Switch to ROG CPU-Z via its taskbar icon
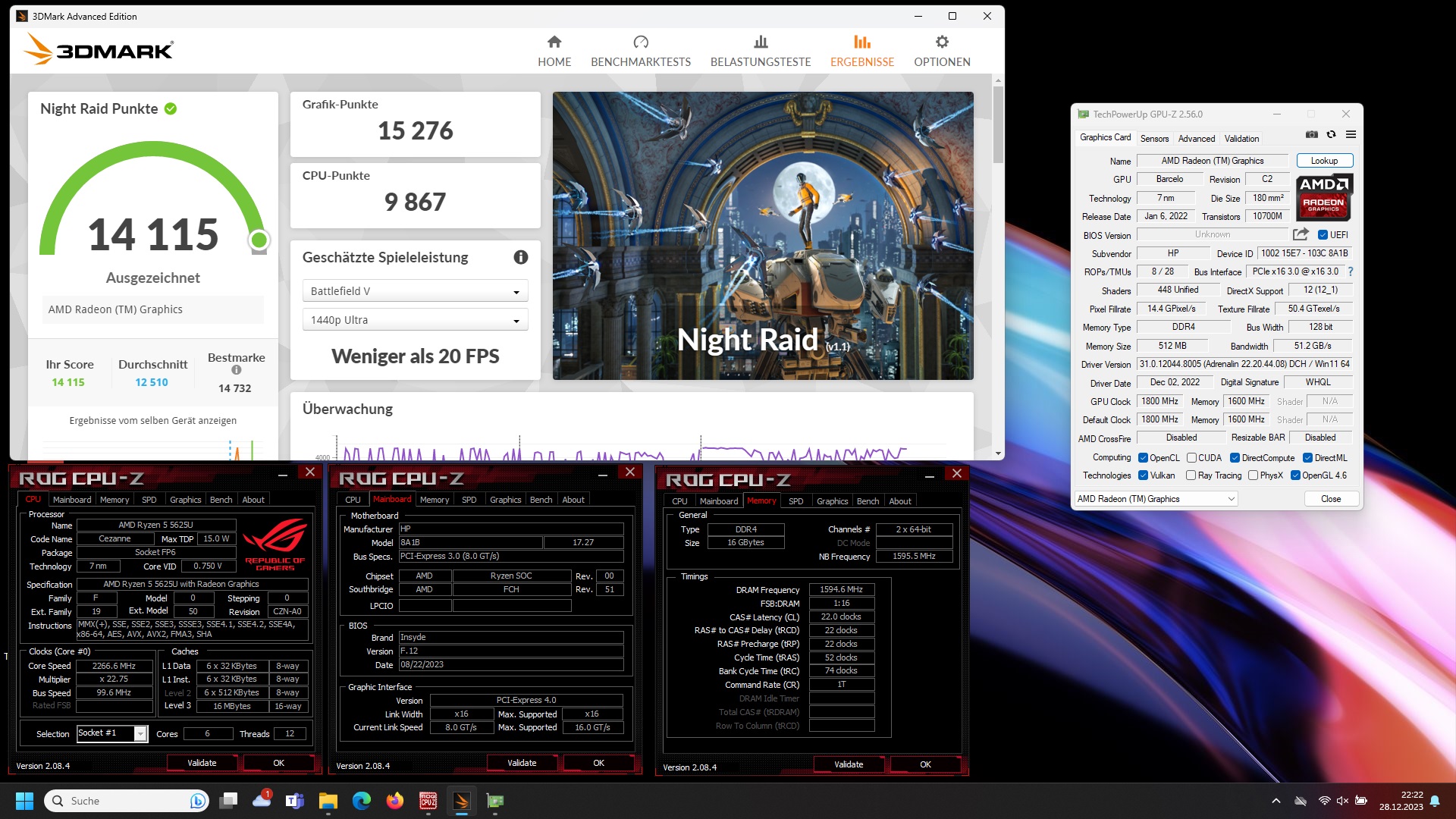The width and height of the screenshot is (1456, 819). (428, 801)
